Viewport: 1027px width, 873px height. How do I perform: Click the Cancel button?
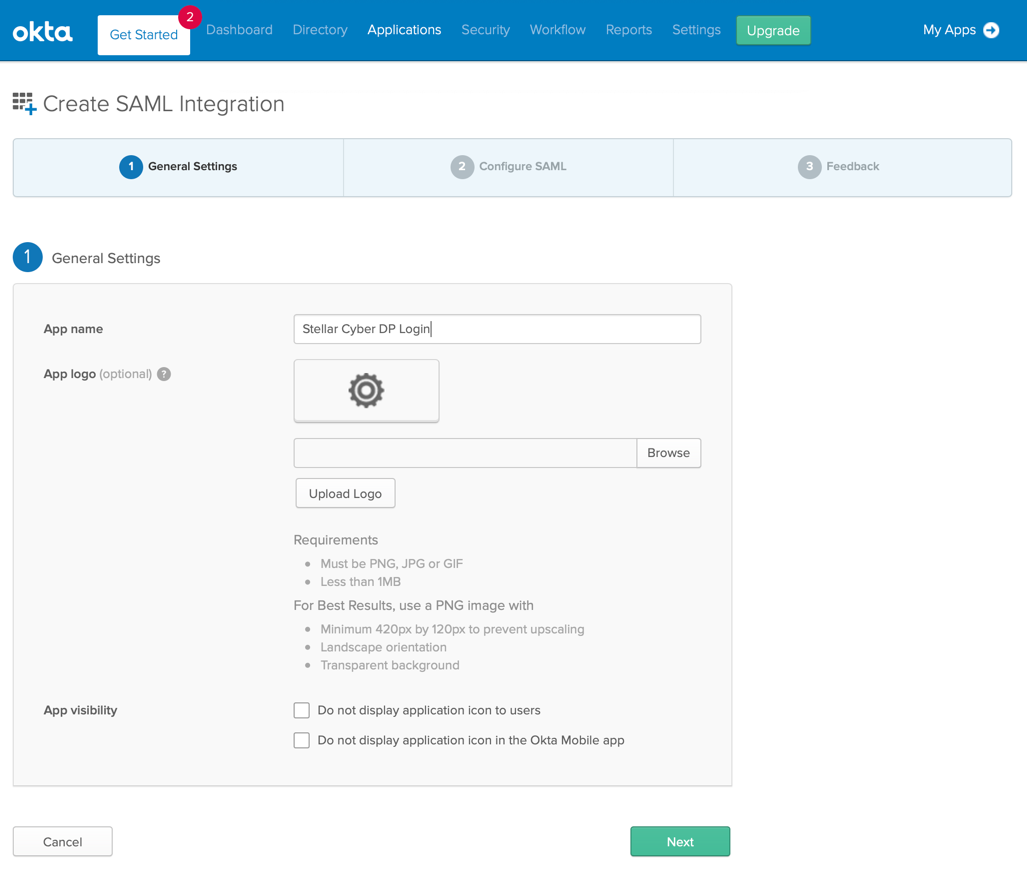pyautogui.click(x=63, y=842)
